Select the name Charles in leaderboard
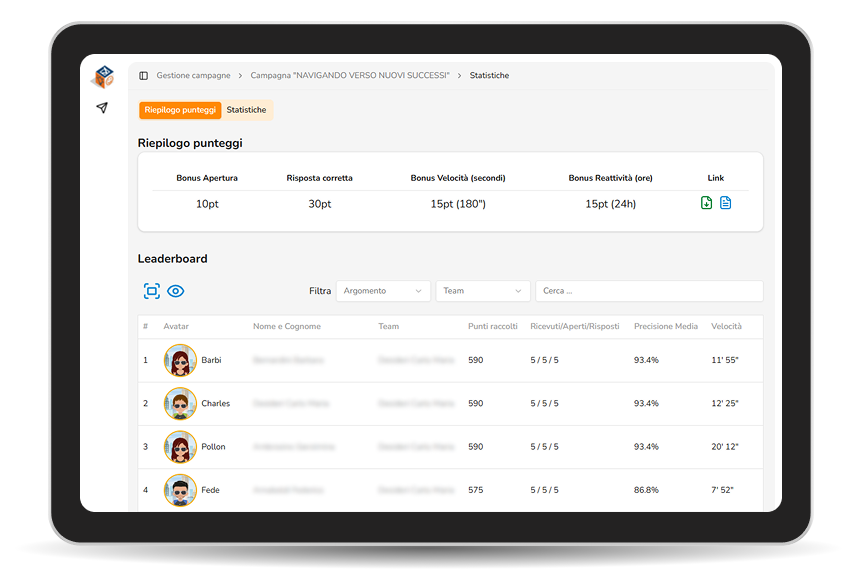The height and width of the screenshot is (588, 861). 216,404
